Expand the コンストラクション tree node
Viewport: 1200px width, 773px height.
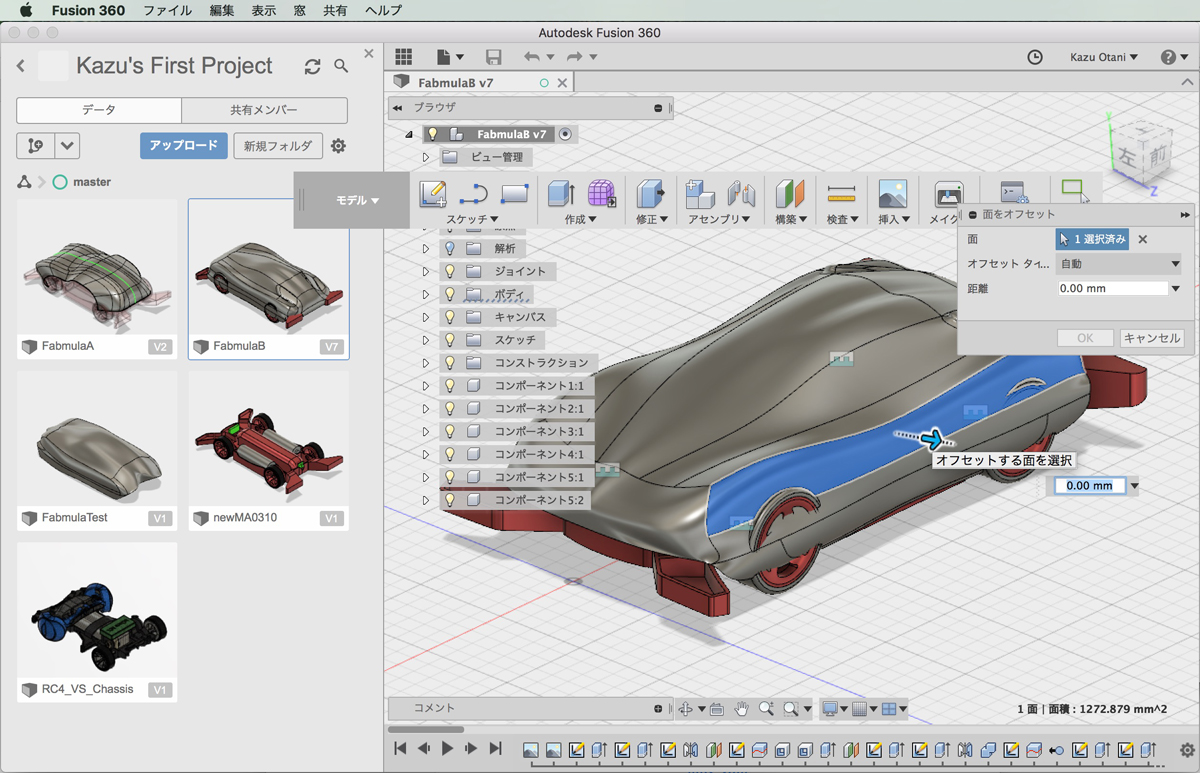pyautogui.click(x=425, y=363)
